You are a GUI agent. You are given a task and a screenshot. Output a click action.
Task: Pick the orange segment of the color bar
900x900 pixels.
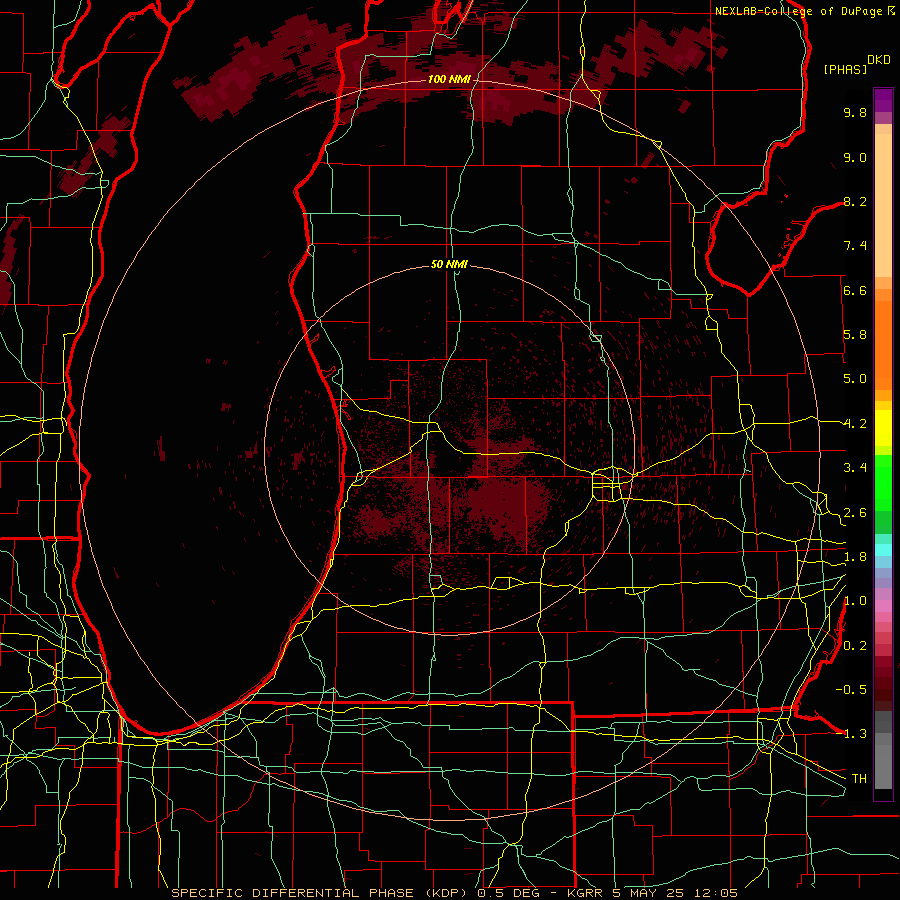pos(883,344)
